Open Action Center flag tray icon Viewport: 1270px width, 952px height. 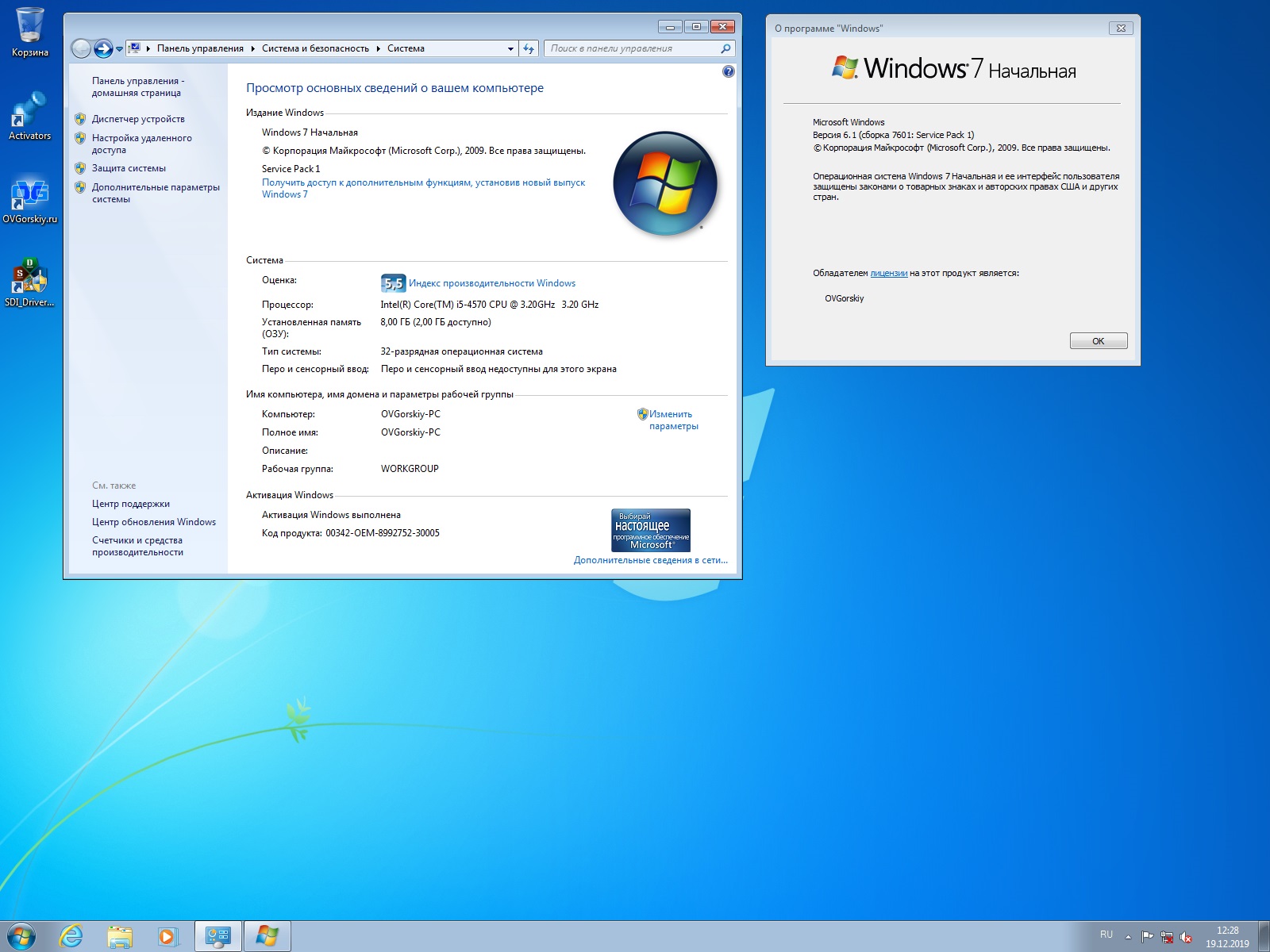(x=1147, y=937)
